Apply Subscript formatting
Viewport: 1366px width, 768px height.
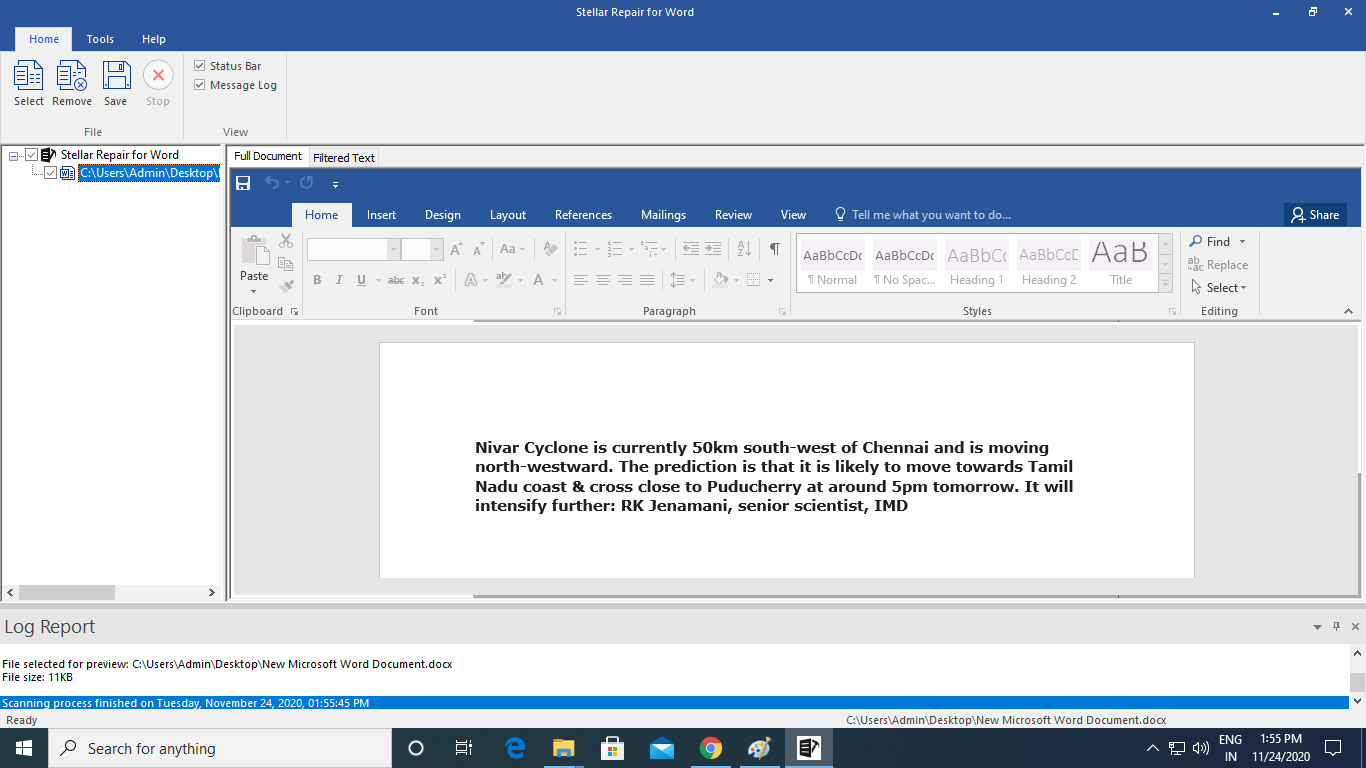(418, 280)
